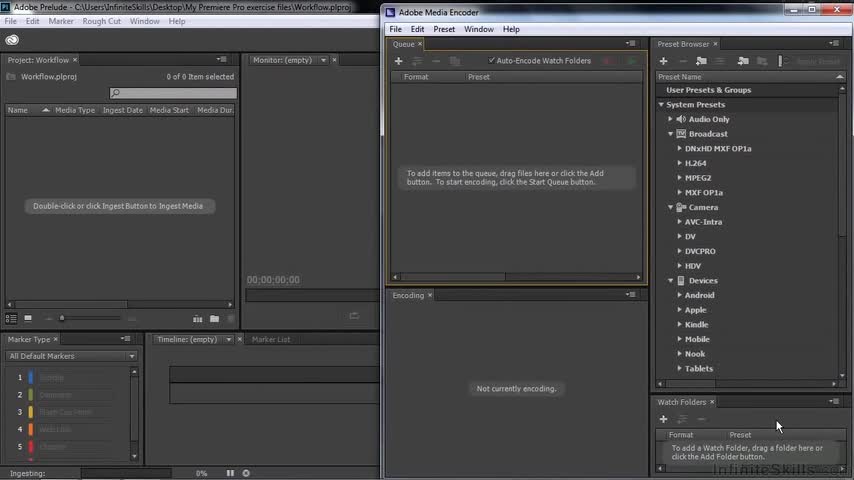Toggle Auto-Encode Watch Folders checkbox
Viewport: 854px width, 480px height.
coord(491,60)
